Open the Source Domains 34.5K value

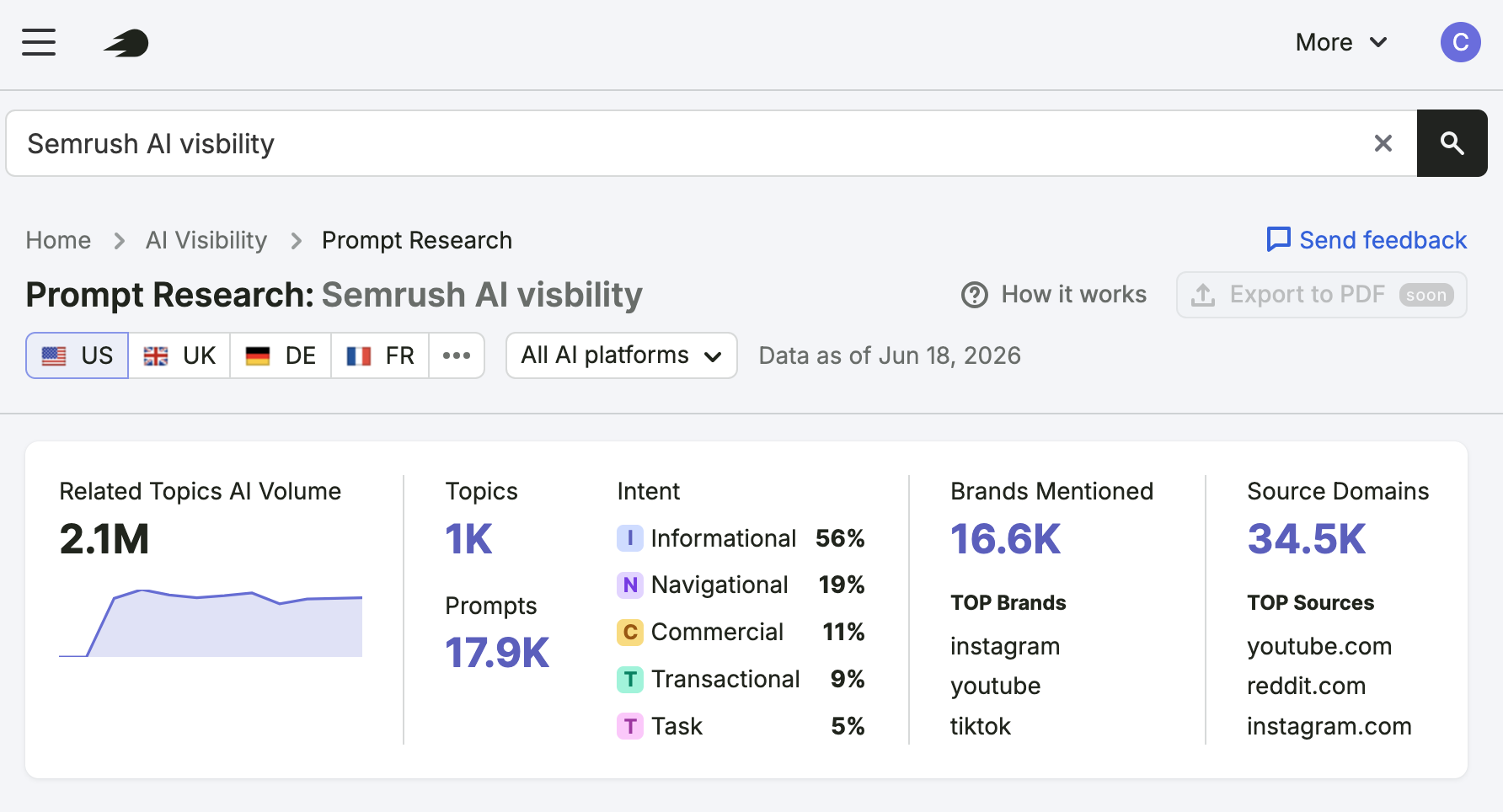click(1306, 539)
